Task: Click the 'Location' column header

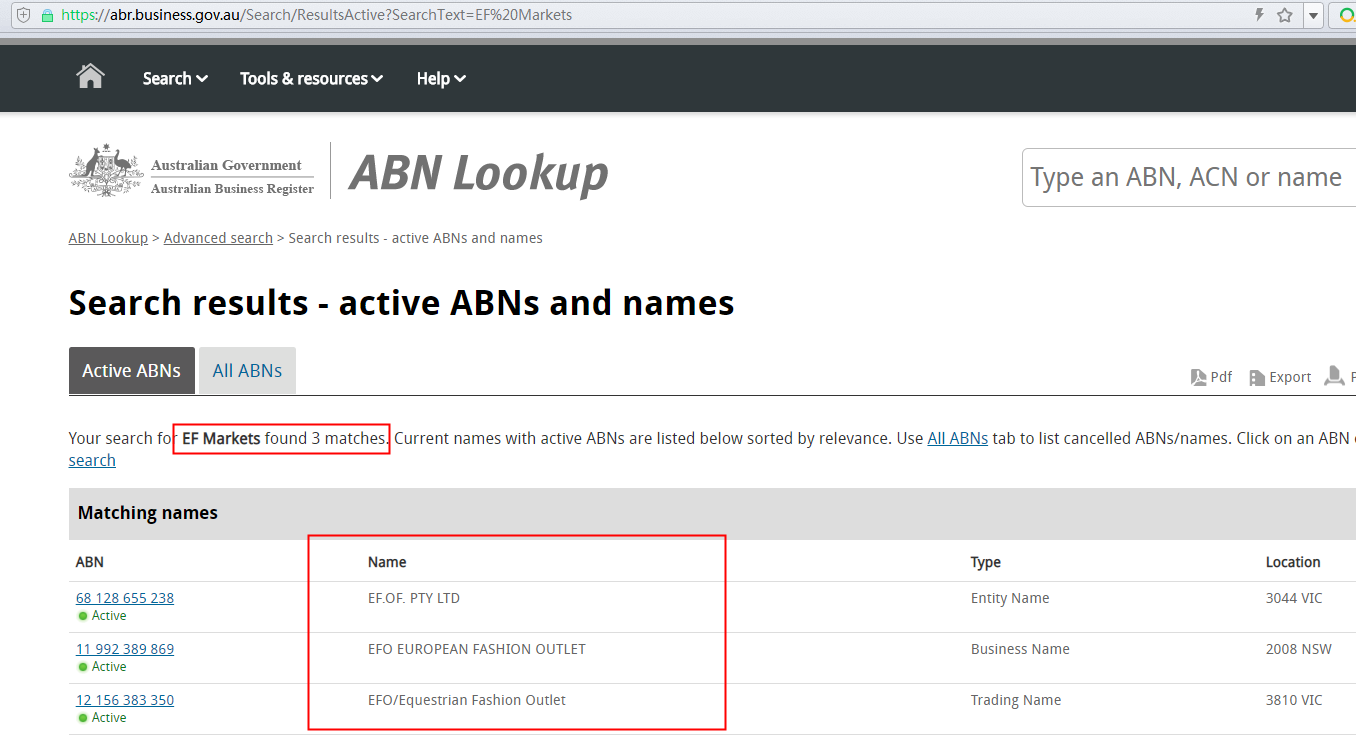Action: click(1293, 562)
